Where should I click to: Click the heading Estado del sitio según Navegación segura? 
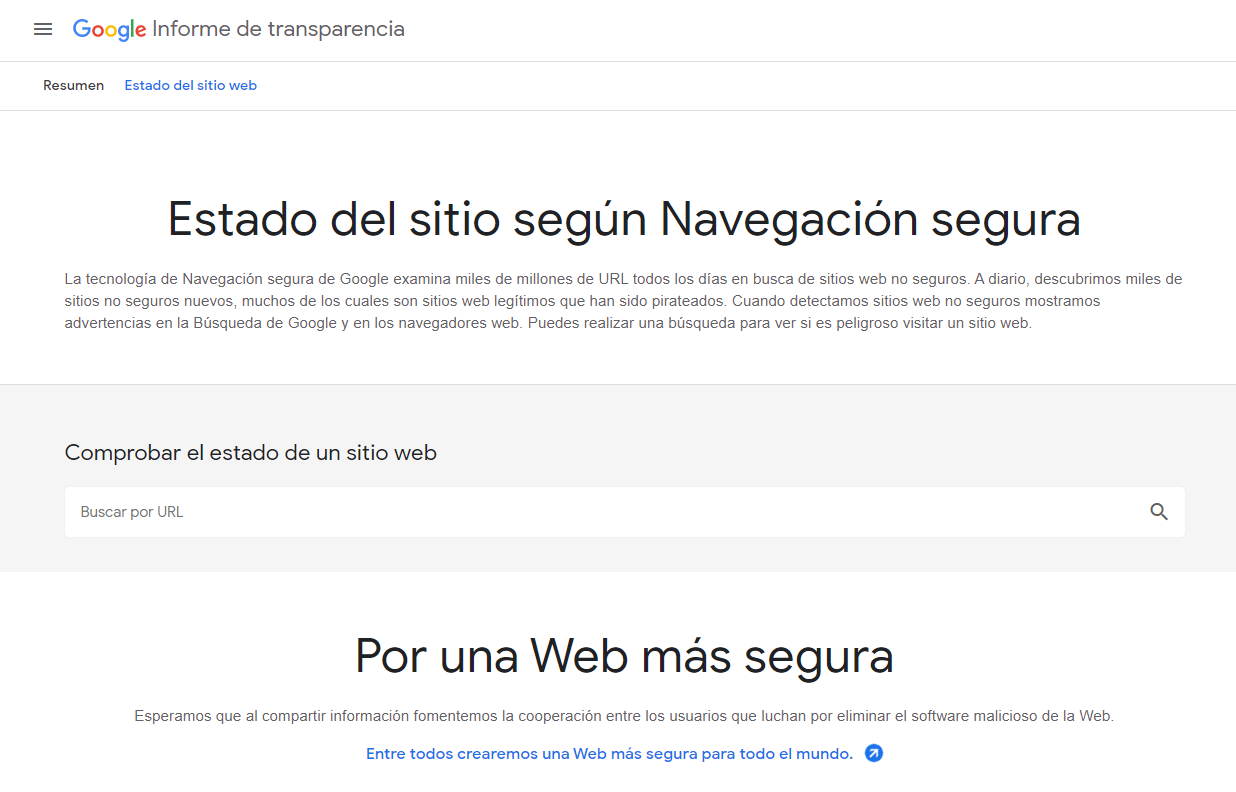[624, 219]
